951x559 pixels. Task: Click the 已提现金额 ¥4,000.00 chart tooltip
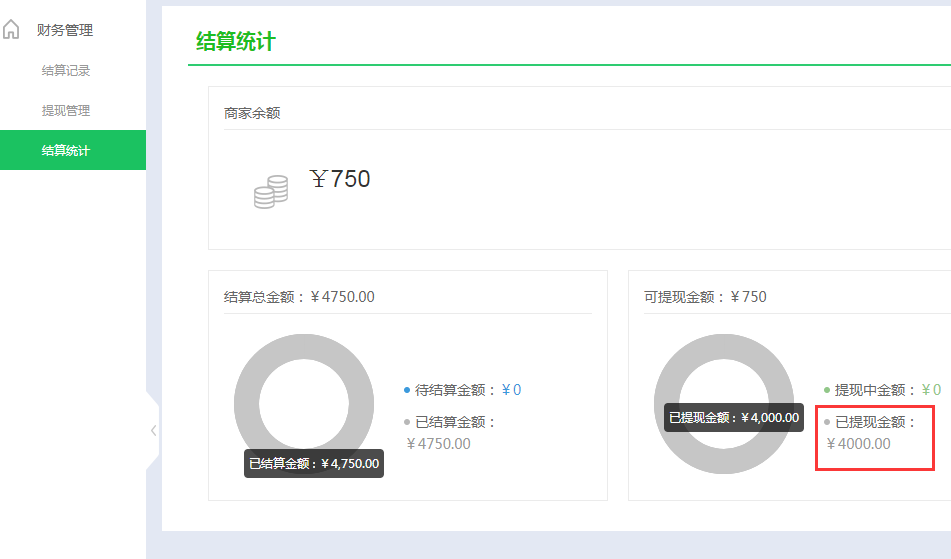[x=734, y=417]
